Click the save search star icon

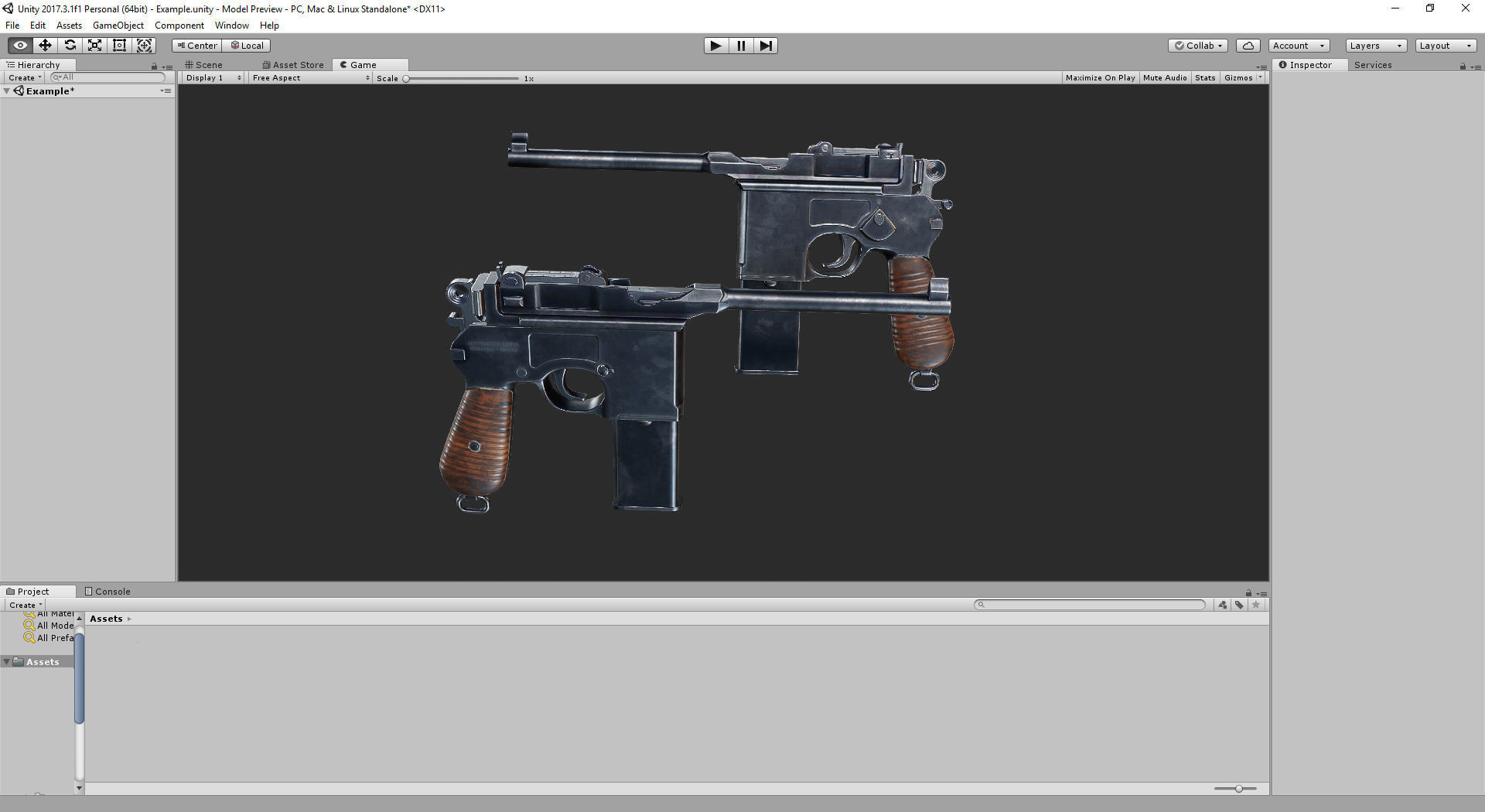pos(1256,605)
